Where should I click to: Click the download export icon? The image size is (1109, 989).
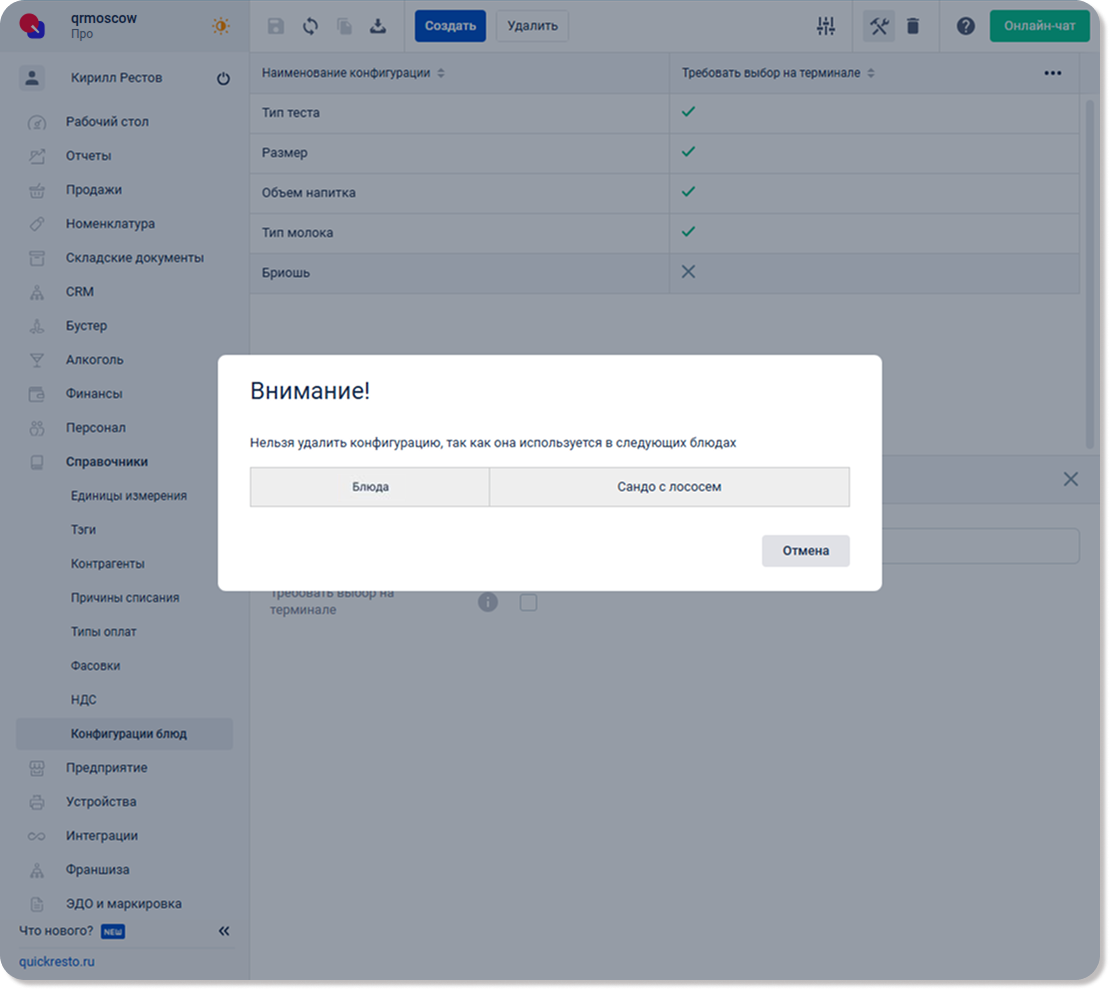[x=378, y=26]
